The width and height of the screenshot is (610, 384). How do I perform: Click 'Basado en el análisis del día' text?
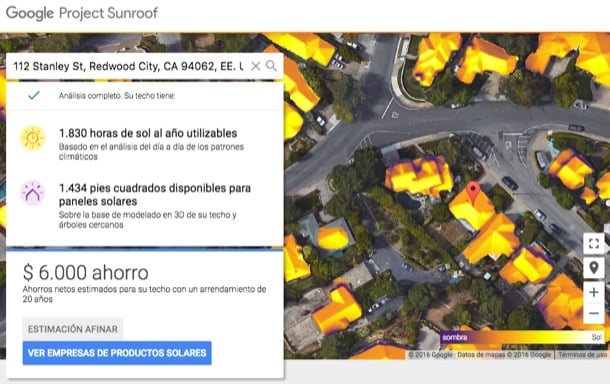[151, 152]
